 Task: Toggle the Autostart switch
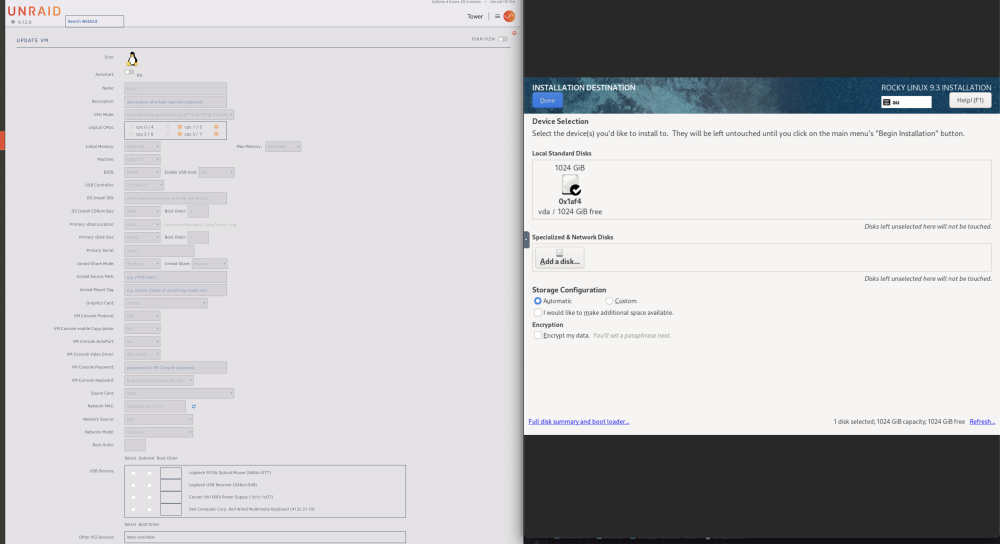[x=129, y=72]
